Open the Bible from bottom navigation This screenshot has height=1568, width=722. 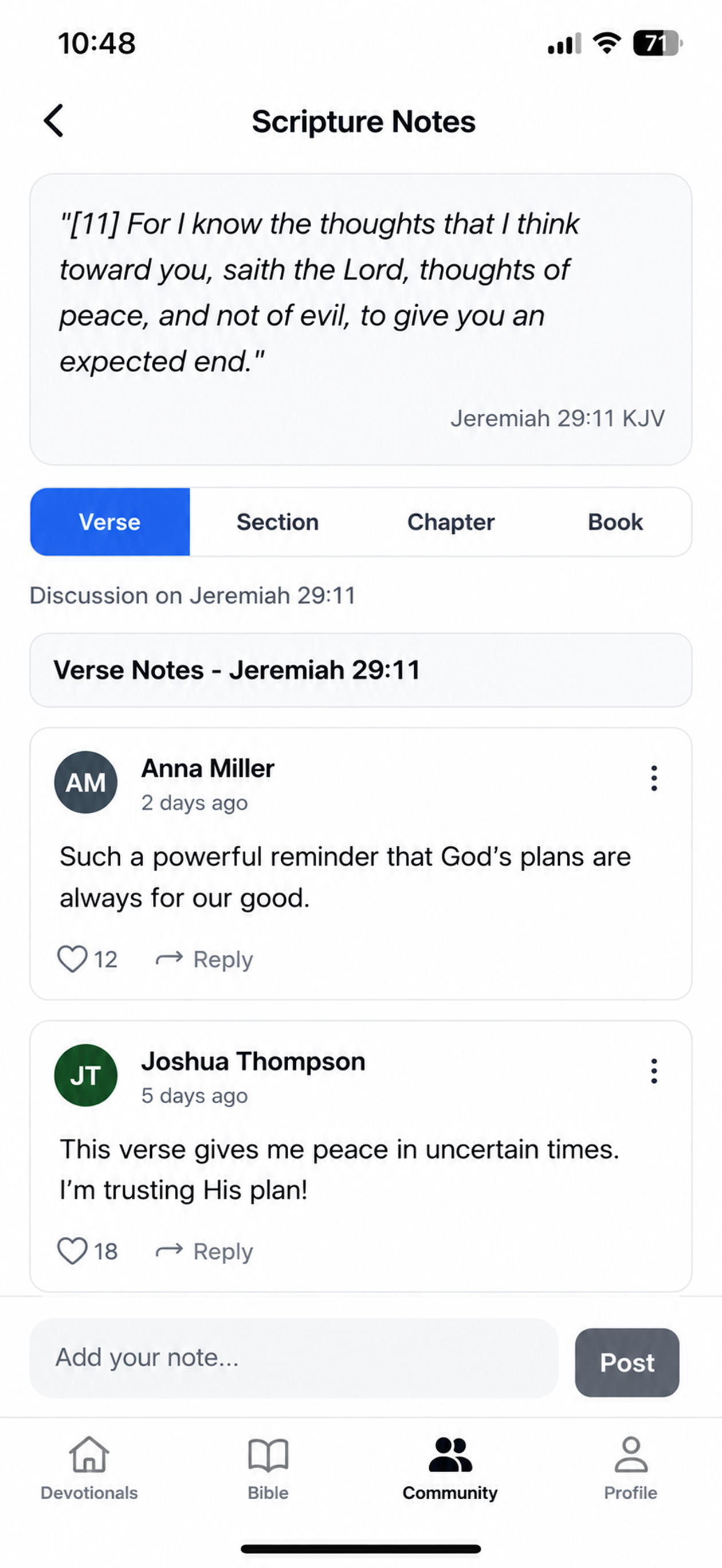point(268,1468)
